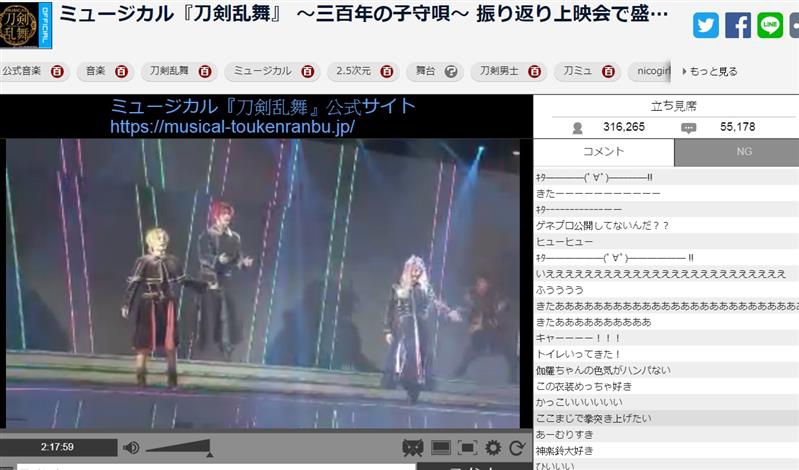Switch to the NG tab
799x470 pixels.
[743, 152]
